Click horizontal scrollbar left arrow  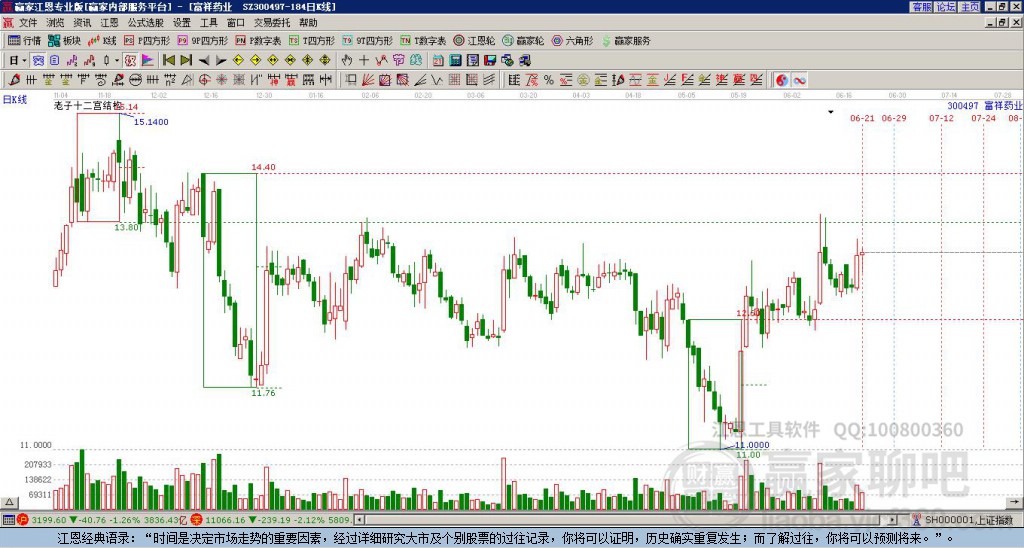click(x=359, y=520)
